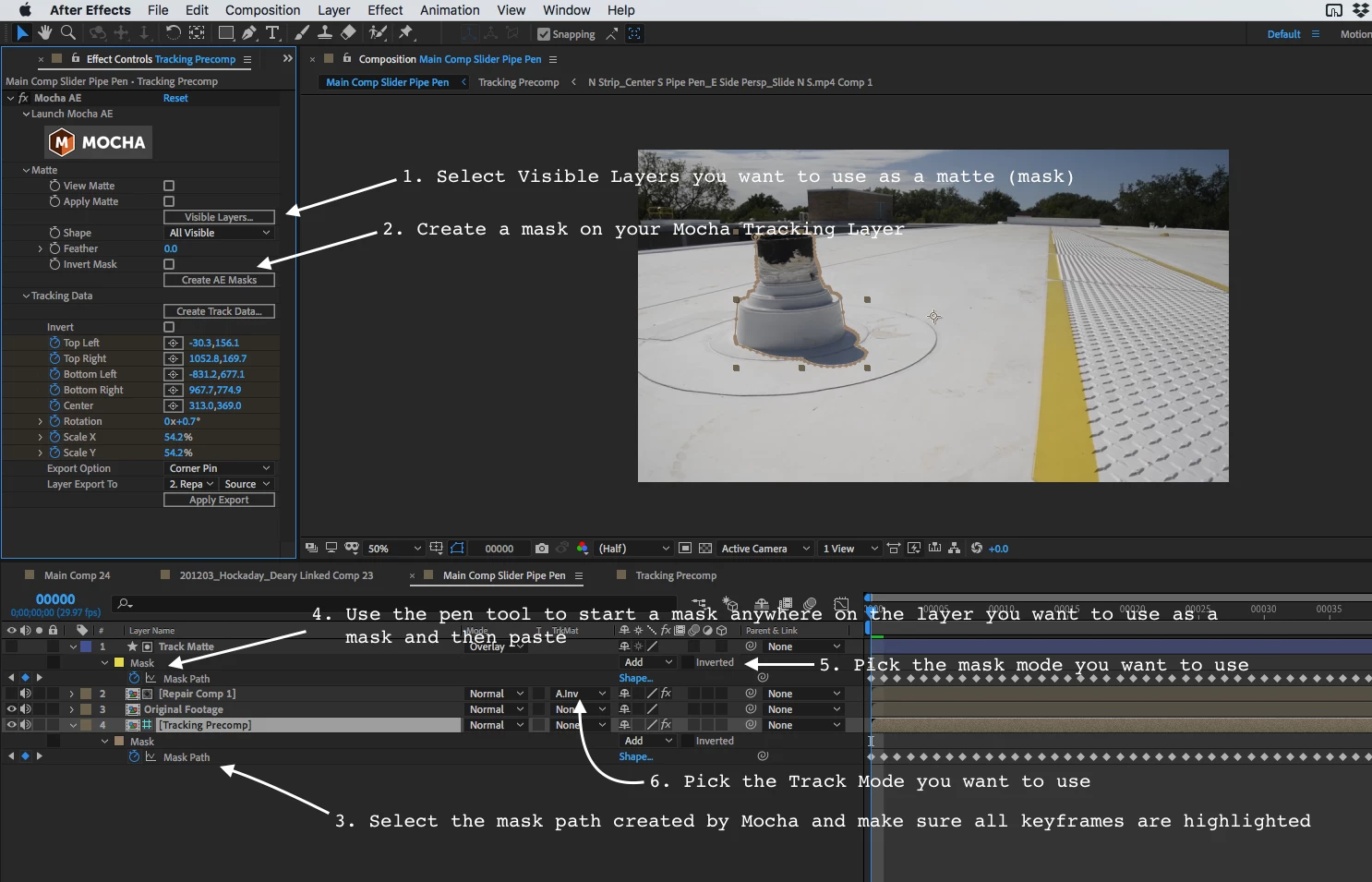Select the Puppet Pin tool
Screen dimensions: 1372x882
click(405, 33)
